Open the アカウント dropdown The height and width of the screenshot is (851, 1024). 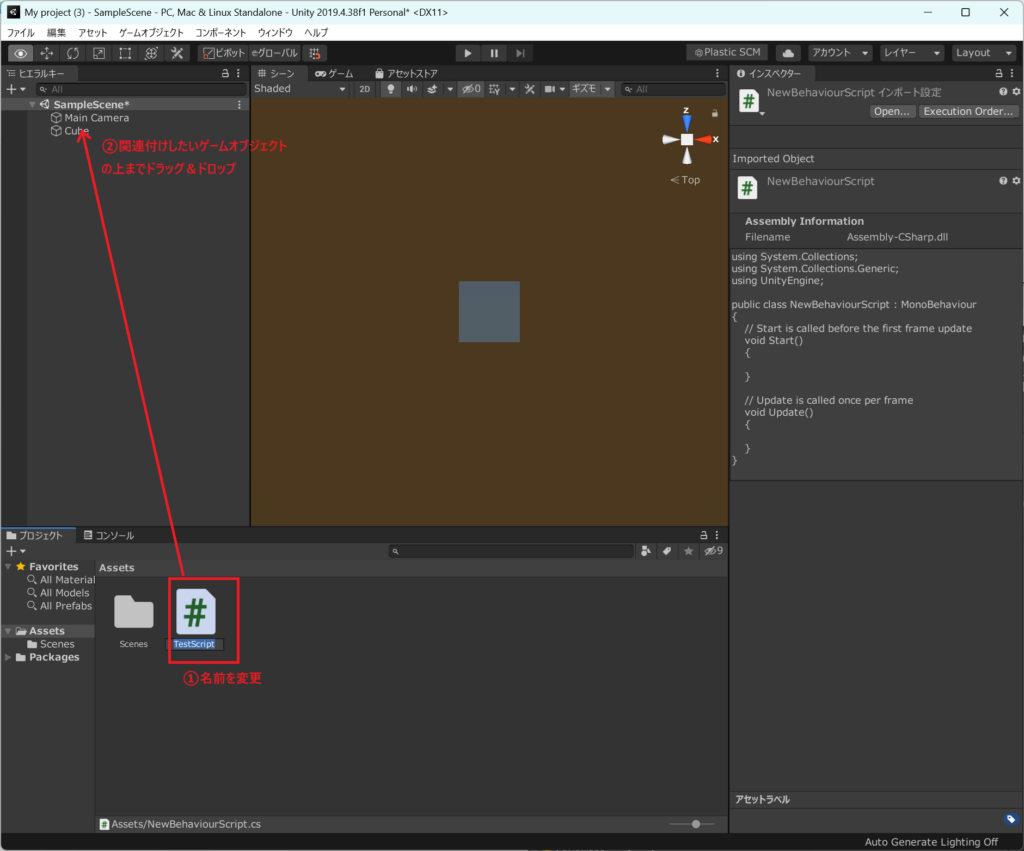pyautogui.click(x=839, y=53)
